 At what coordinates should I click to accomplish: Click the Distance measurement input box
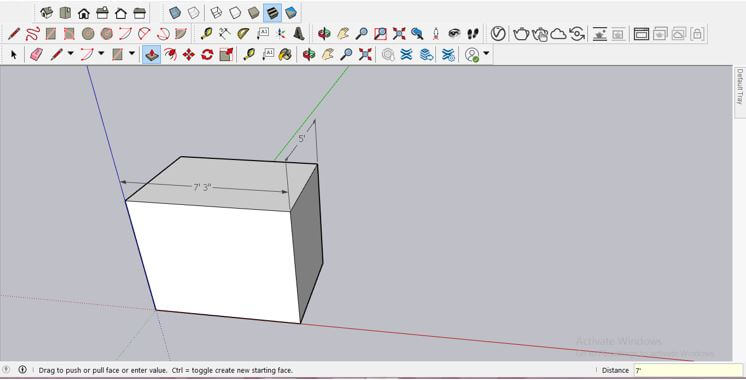pos(688,370)
